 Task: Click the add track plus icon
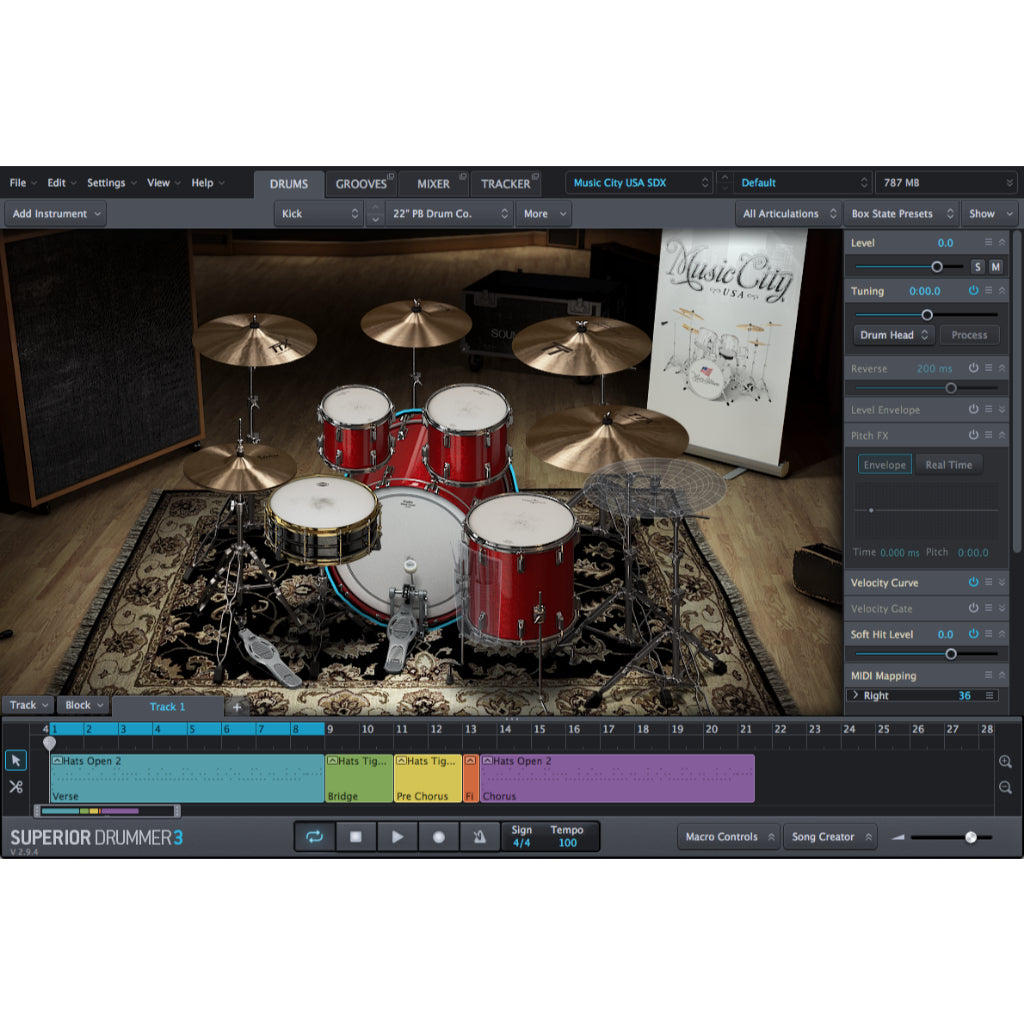coord(236,706)
